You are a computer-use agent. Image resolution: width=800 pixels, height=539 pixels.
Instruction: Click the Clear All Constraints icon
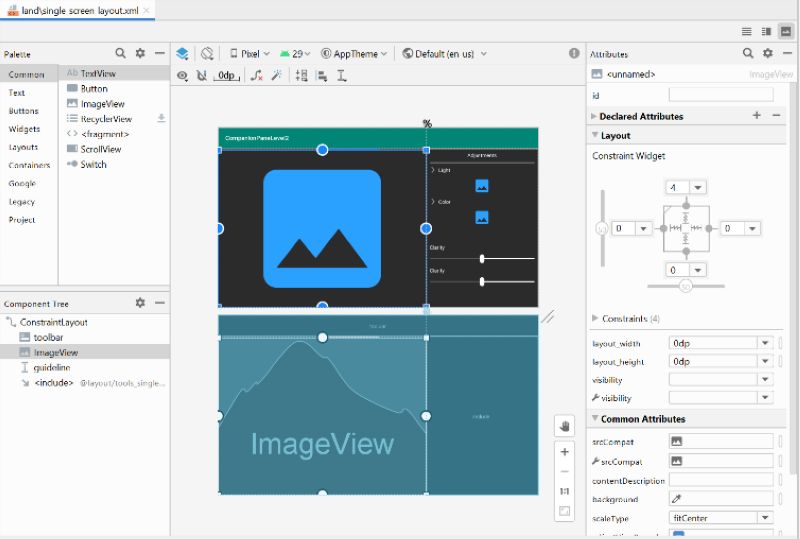[x=257, y=76]
